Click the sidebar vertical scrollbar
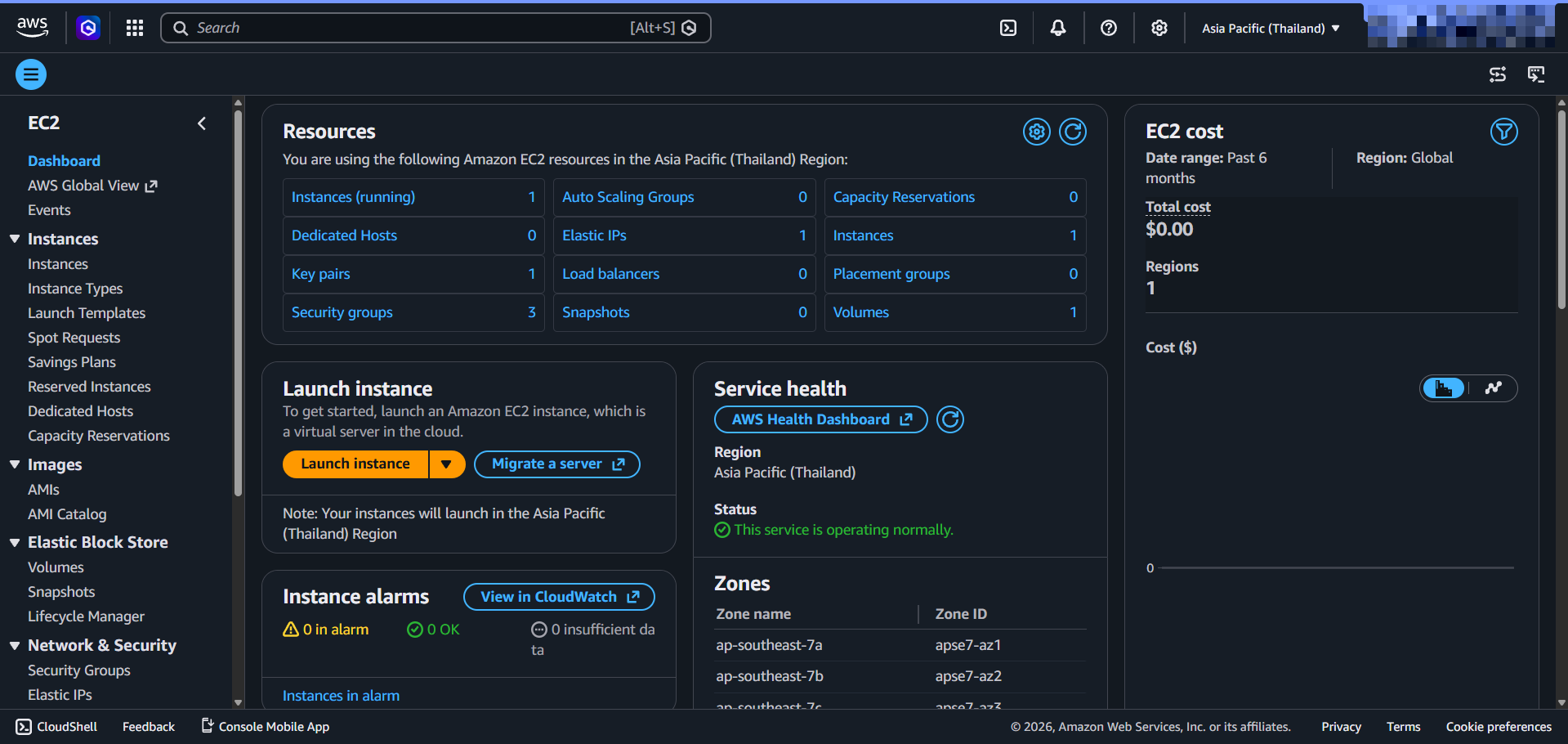1568x744 pixels. [x=238, y=303]
